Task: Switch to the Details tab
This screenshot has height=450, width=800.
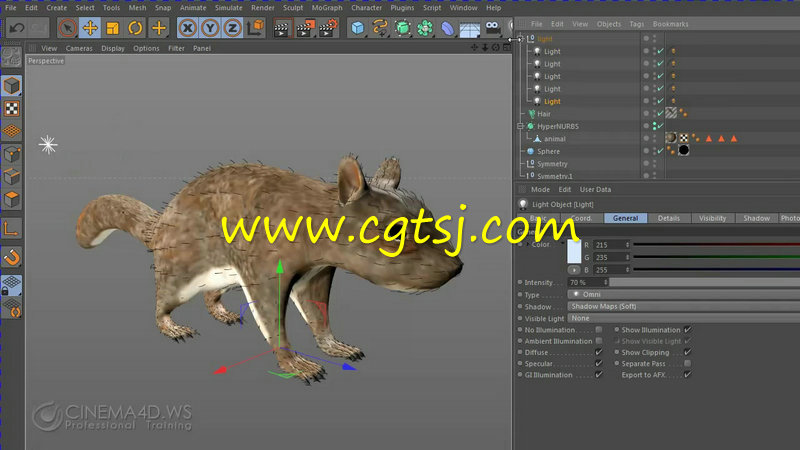Action: click(x=668, y=218)
